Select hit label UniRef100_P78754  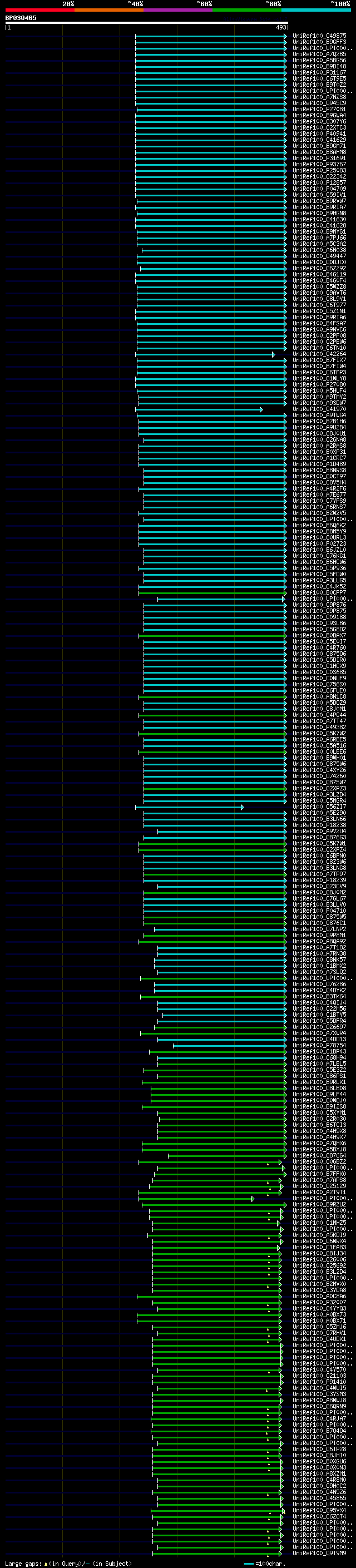[x=319, y=1046]
